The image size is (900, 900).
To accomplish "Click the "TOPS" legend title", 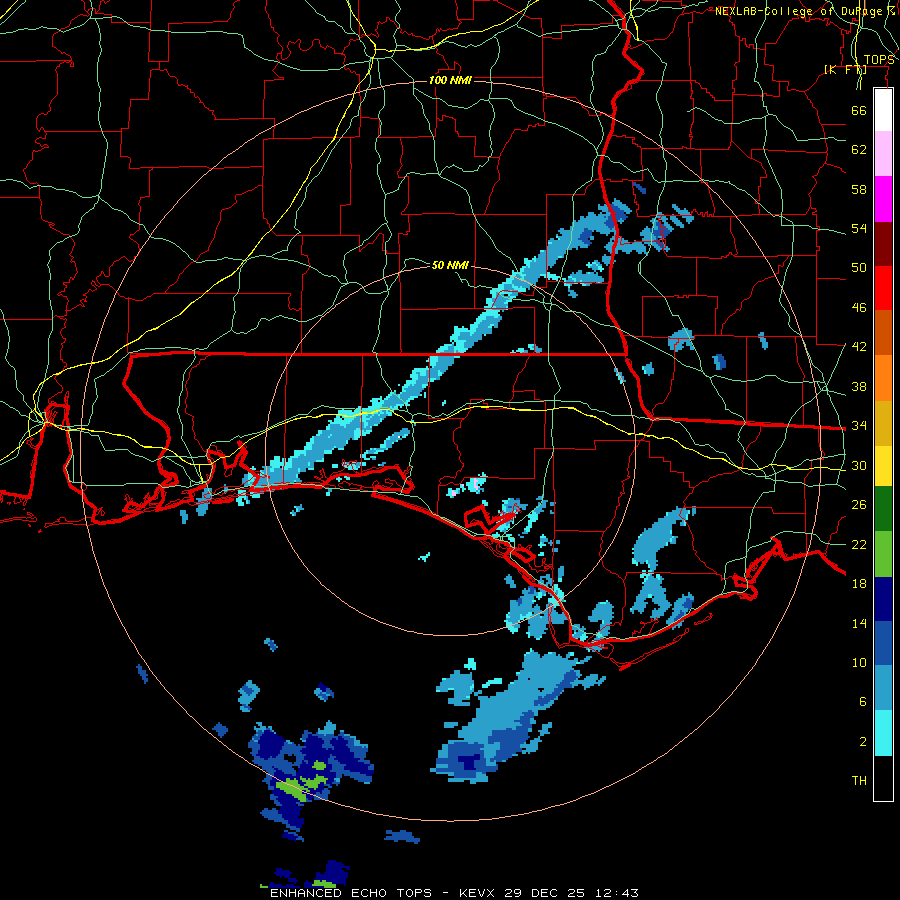I will [879, 60].
